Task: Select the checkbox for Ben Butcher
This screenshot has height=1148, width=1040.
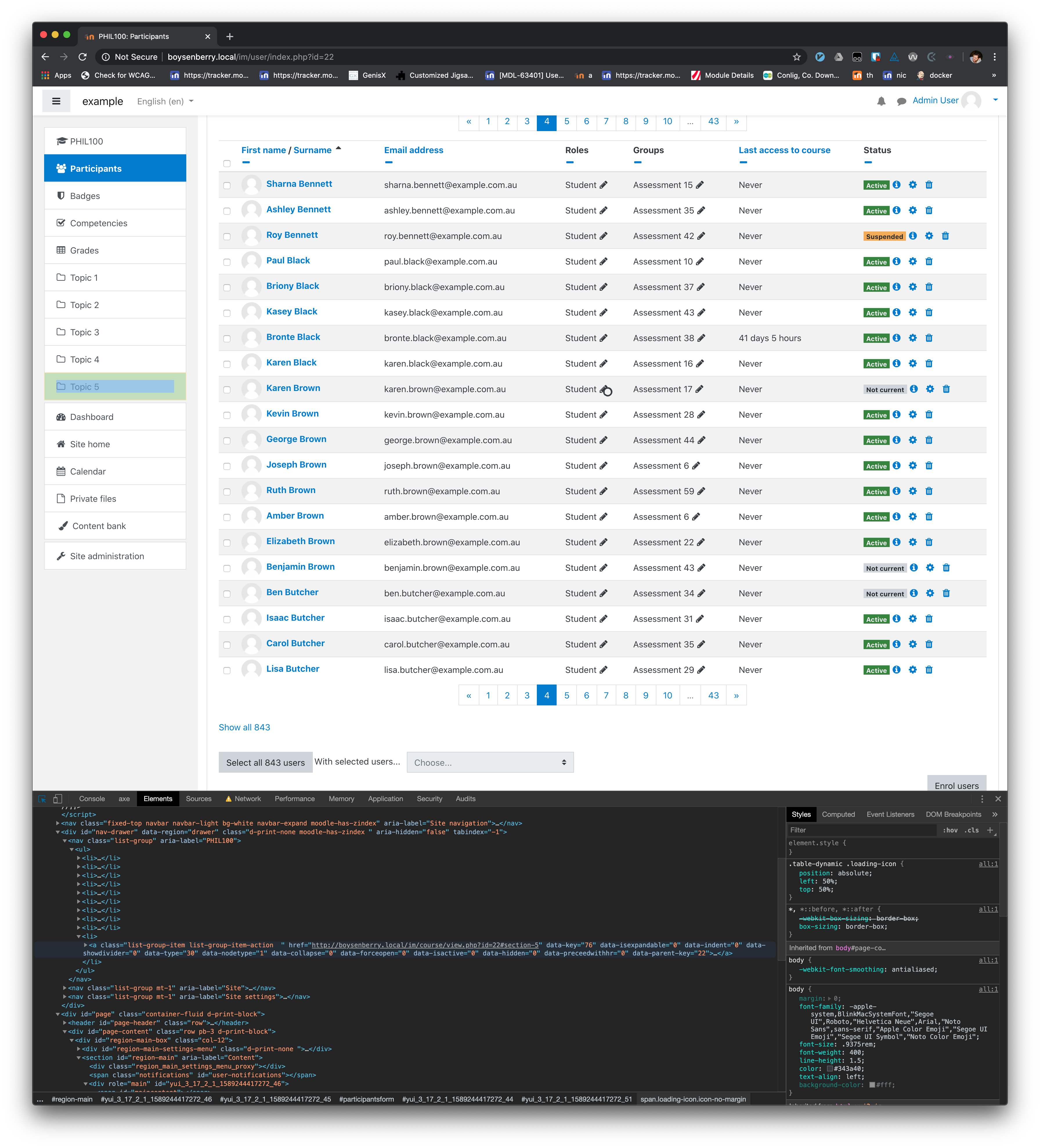Action: click(x=227, y=594)
